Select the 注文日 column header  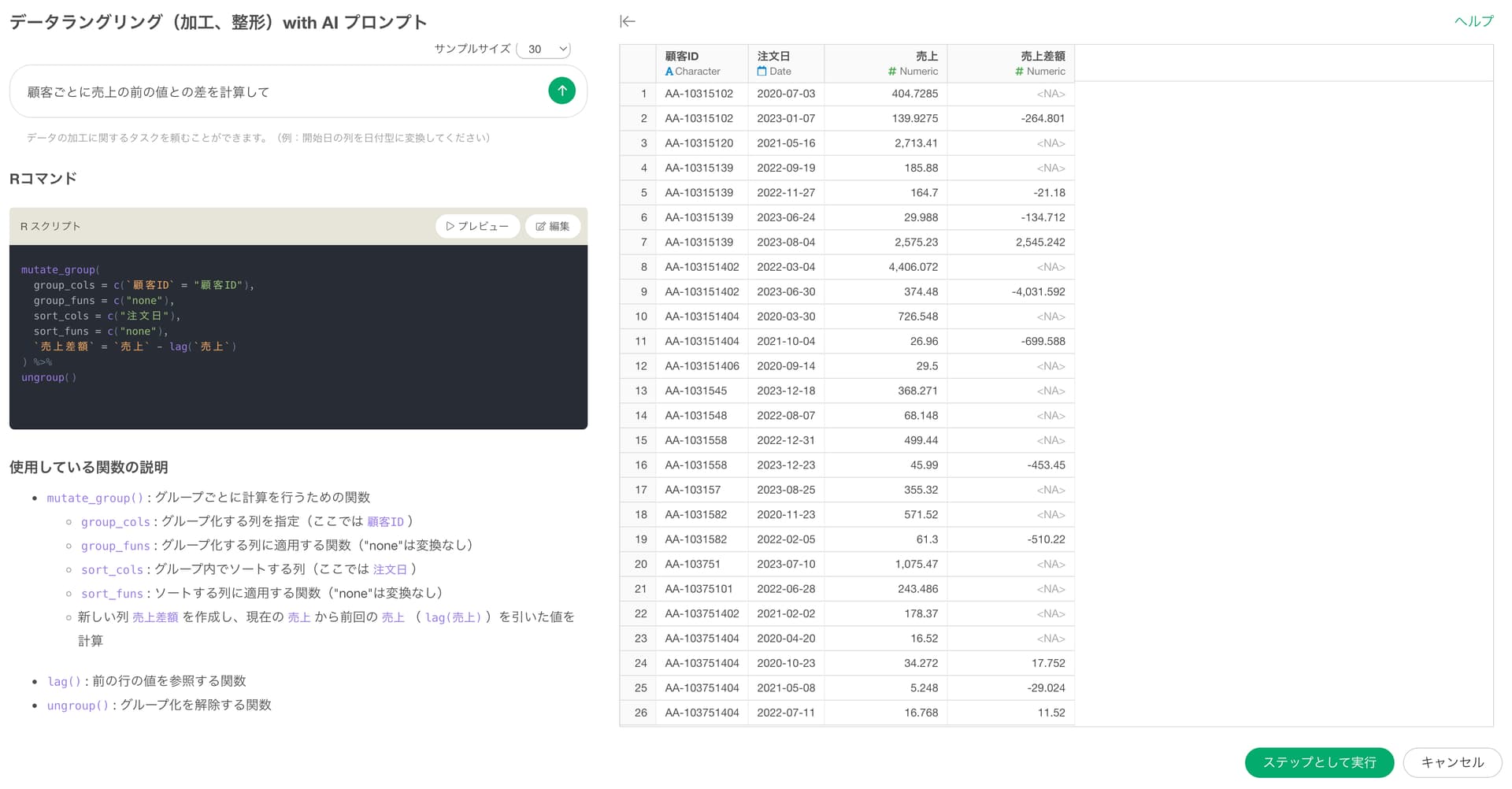coord(786,63)
